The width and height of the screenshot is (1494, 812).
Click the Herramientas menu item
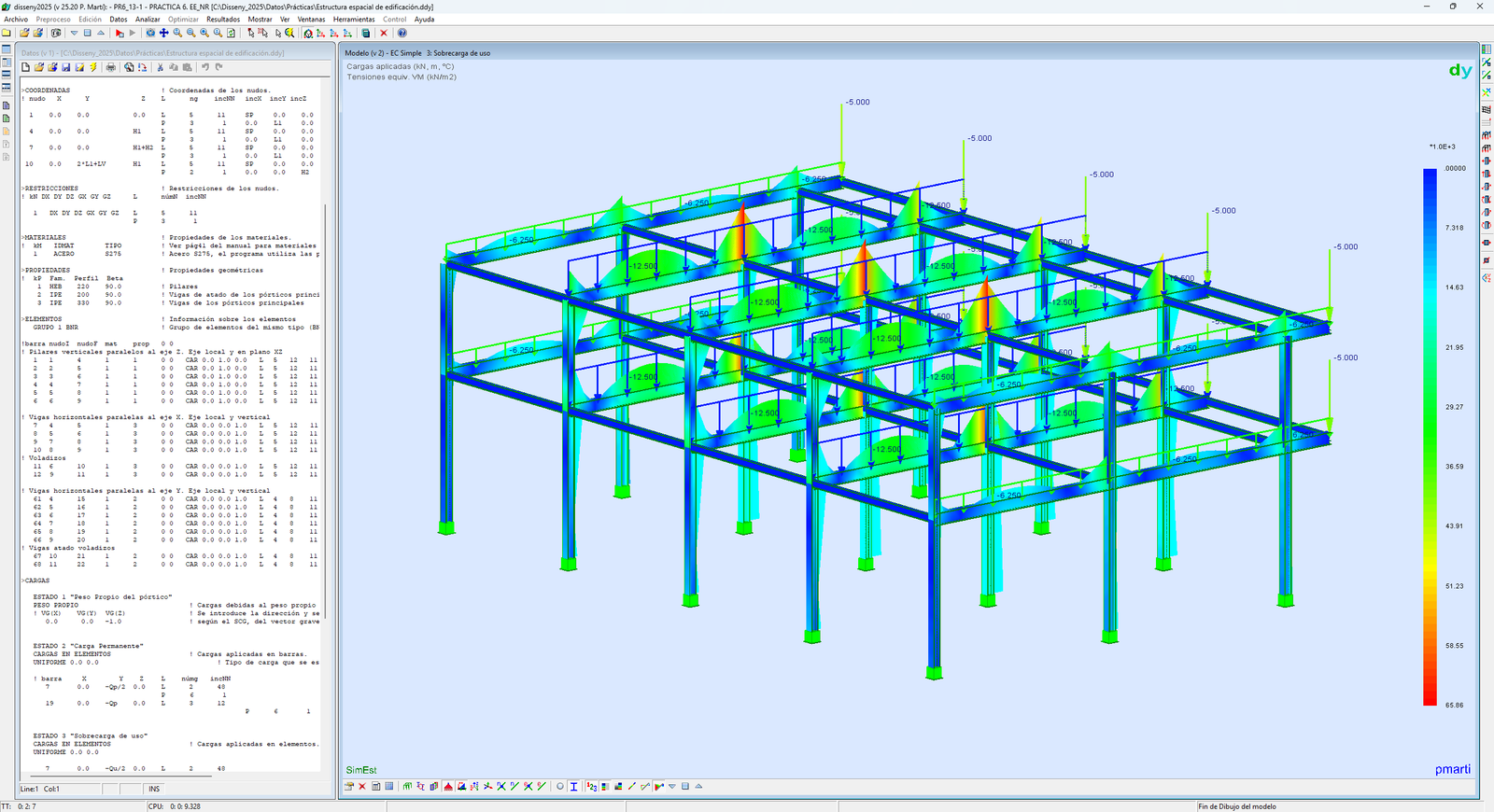click(x=354, y=19)
